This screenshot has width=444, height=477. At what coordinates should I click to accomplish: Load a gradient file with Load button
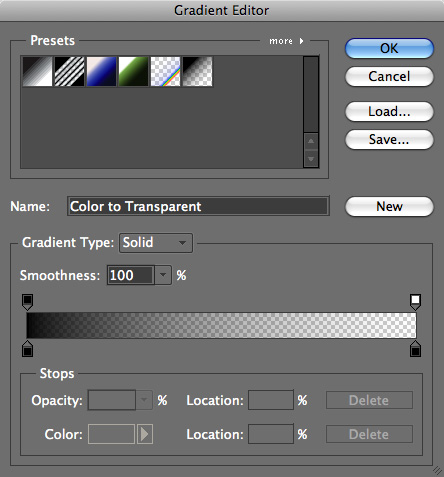[x=389, y=111]
